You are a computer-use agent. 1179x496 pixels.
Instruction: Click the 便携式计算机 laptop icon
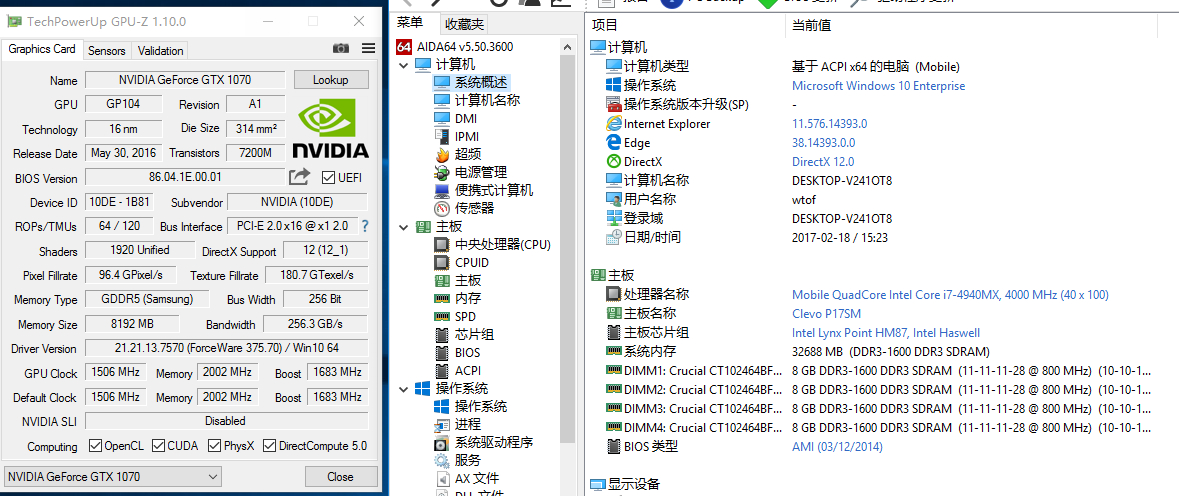tap(441, 190)
